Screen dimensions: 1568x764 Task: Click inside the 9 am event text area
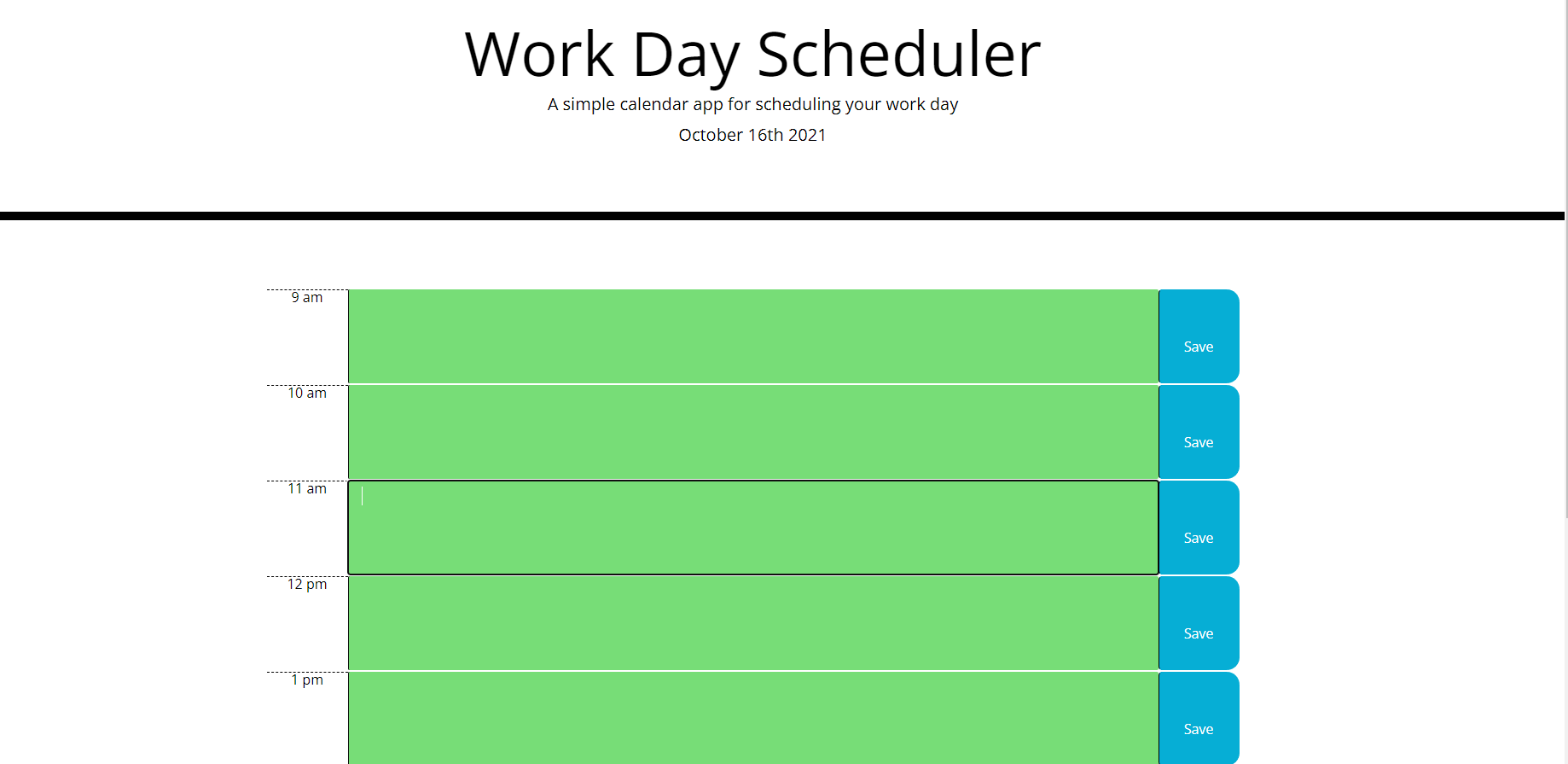point(751,335)
